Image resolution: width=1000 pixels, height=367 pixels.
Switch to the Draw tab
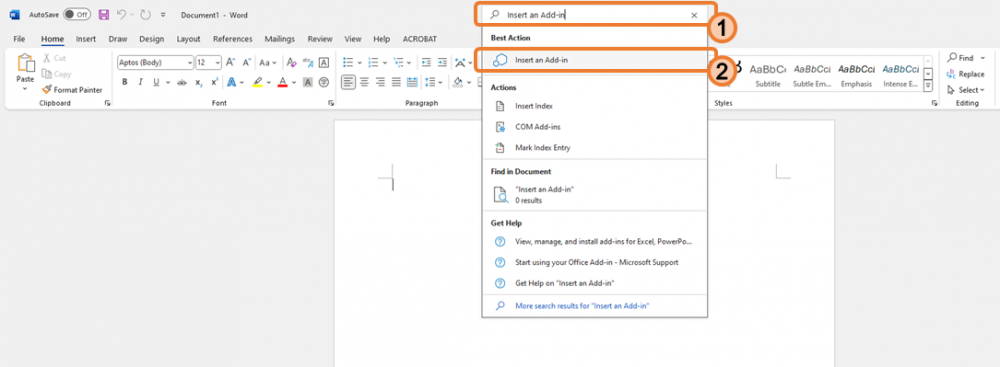pos(118,39)
